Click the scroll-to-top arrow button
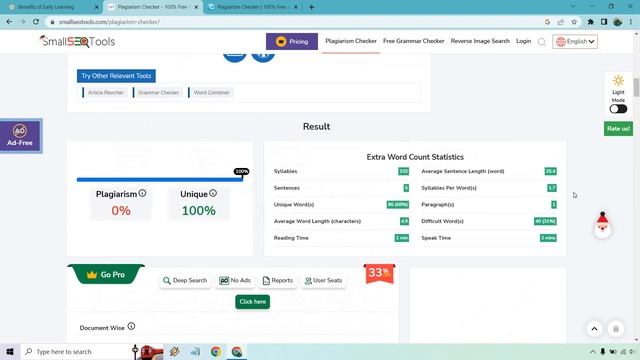Viewport: 640px width, 360px height. pos(594,329)
